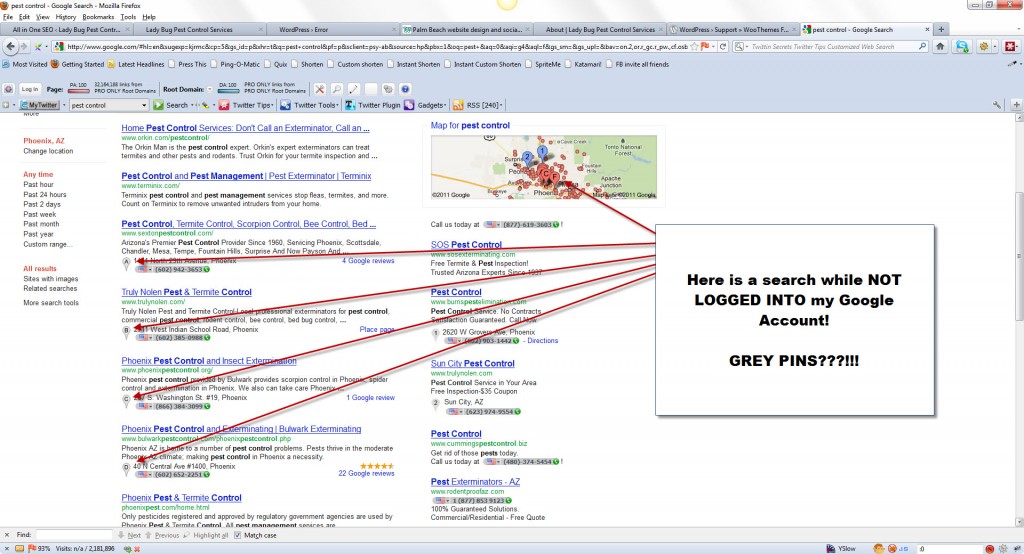Click the wrench icon on toolbar right

(x=997, y=105)
